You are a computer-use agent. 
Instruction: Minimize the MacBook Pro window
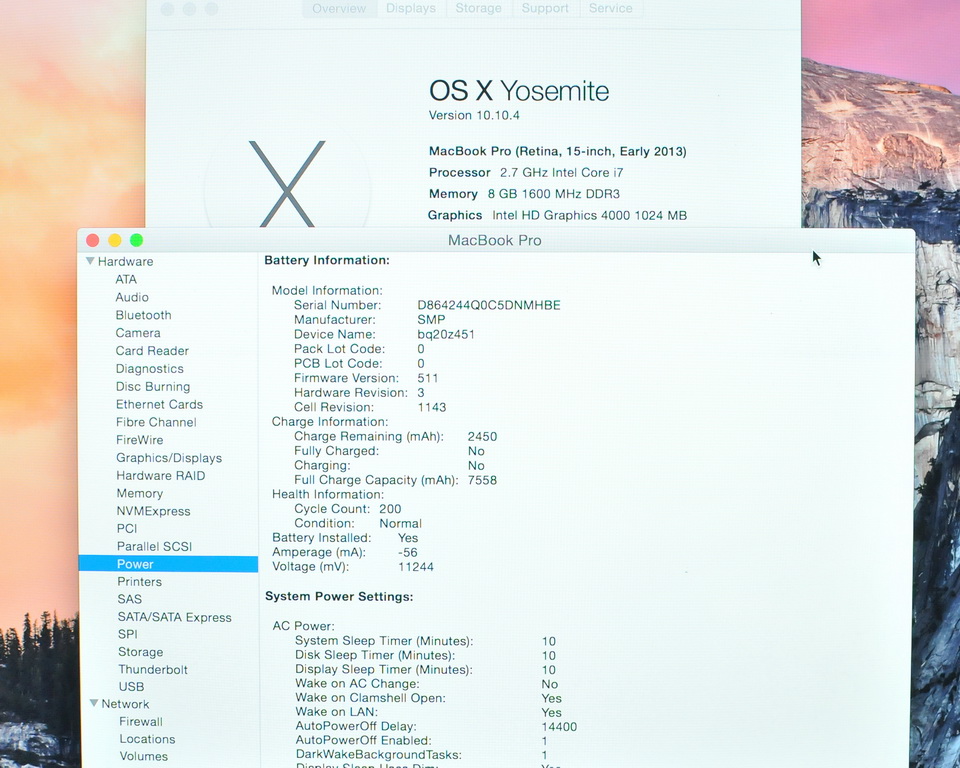tap(114, 240)
